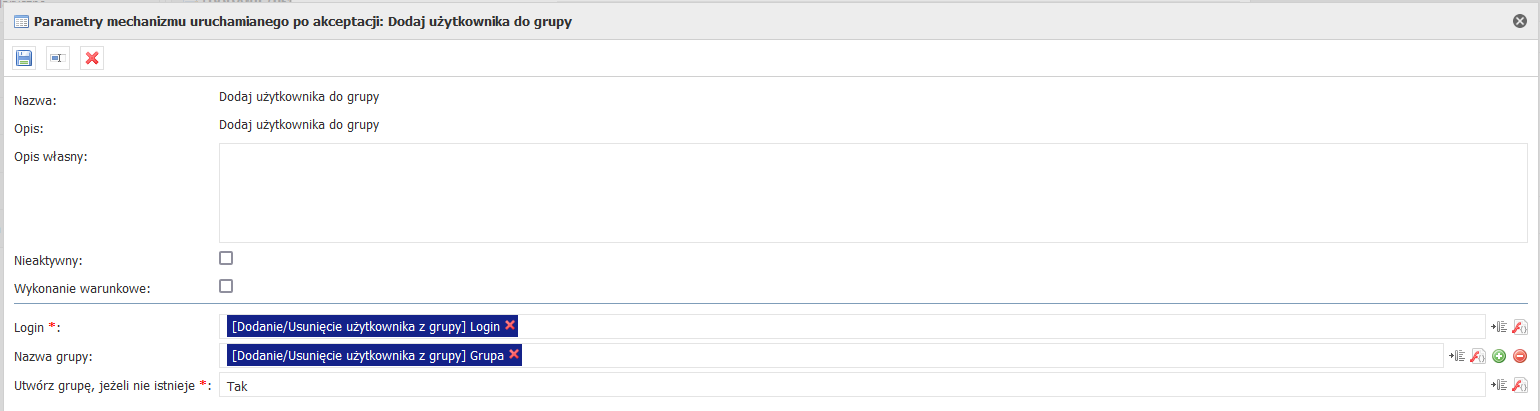Image resolution: width=1540 pixels, height=411 pixels.
Task: Open function script icon for Nazwa grupy row
Action: pos(1477,356)
